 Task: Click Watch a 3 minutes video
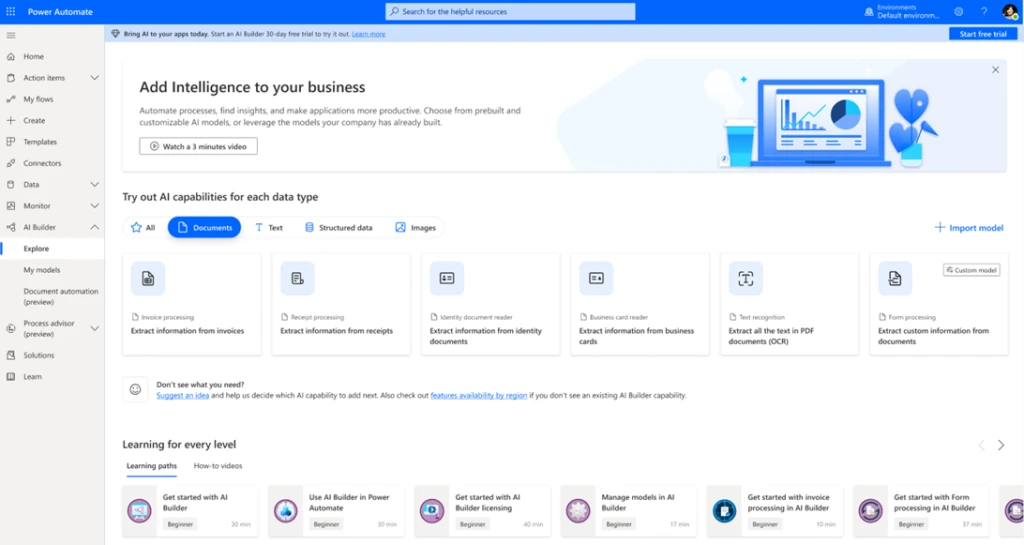click(x=198, y=146)
